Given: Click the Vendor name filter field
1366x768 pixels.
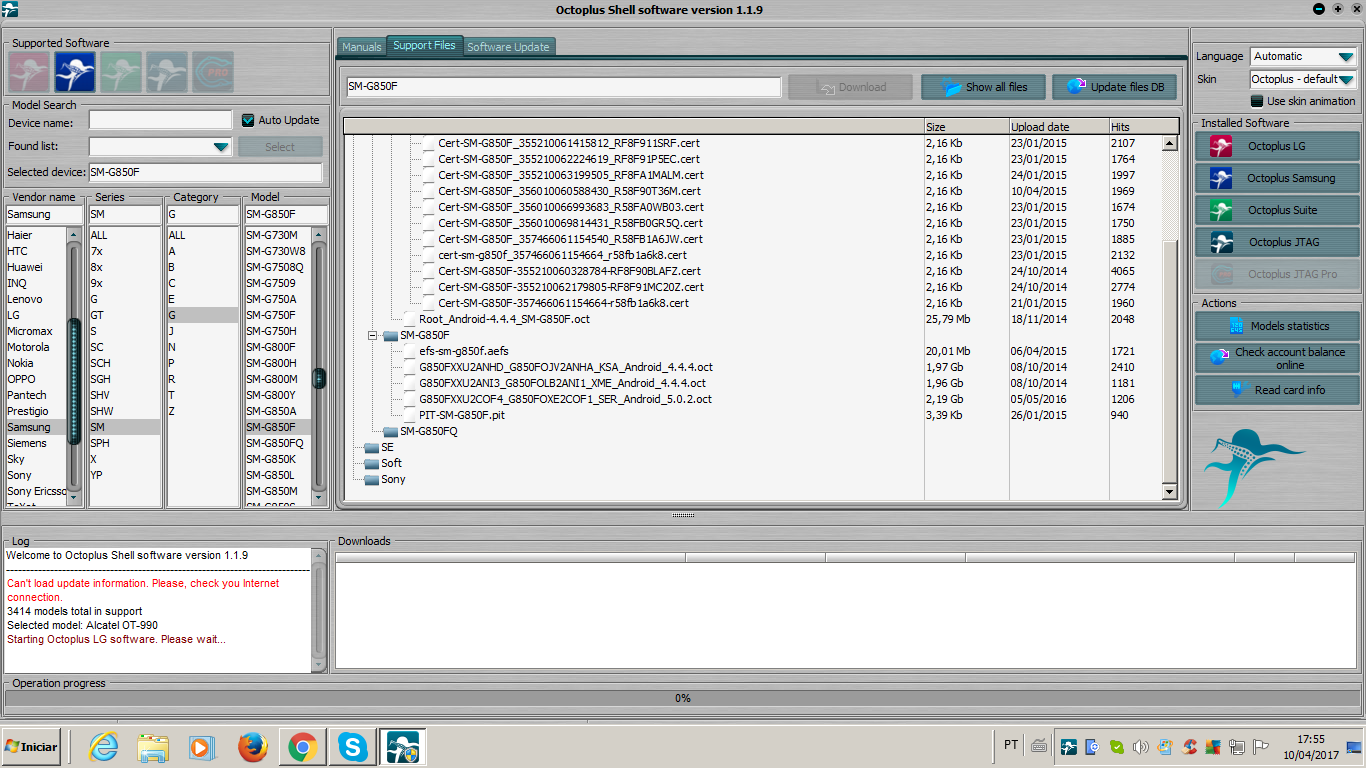Looking at the screenshot, I should point(43,214).
